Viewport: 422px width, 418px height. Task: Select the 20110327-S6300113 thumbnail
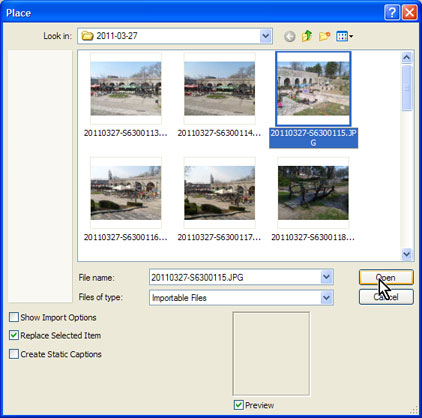(126, 89)
